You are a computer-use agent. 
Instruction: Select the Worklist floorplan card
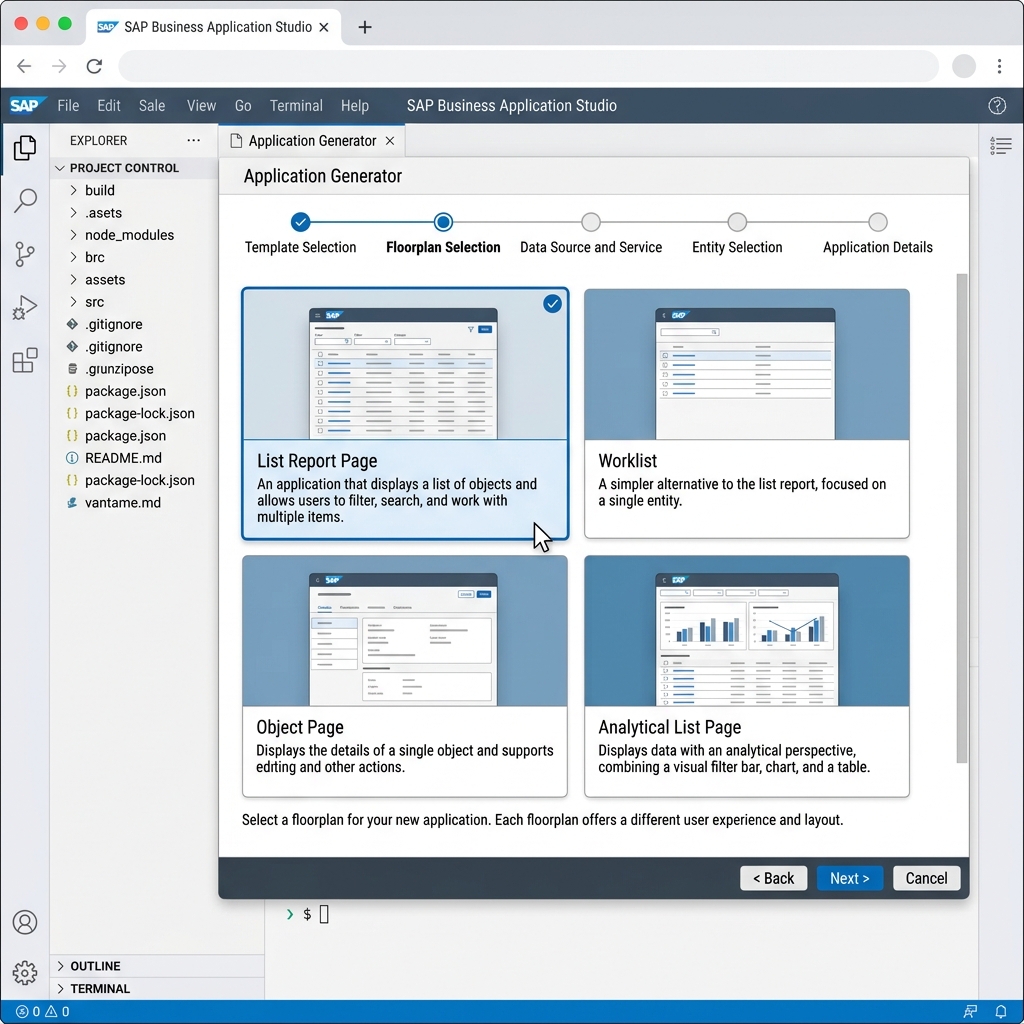tap(746, 413)
